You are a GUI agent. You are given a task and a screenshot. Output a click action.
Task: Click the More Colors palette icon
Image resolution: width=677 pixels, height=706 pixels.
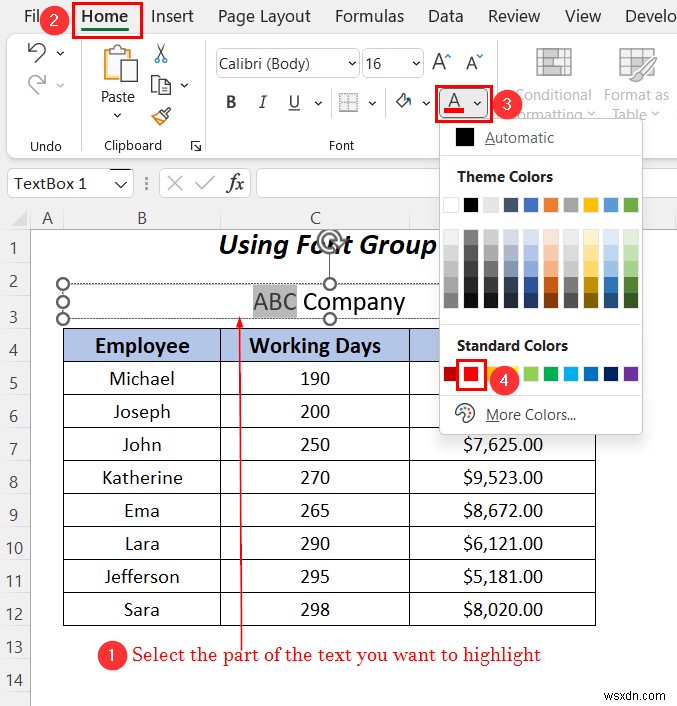click(x=465, y=413)
